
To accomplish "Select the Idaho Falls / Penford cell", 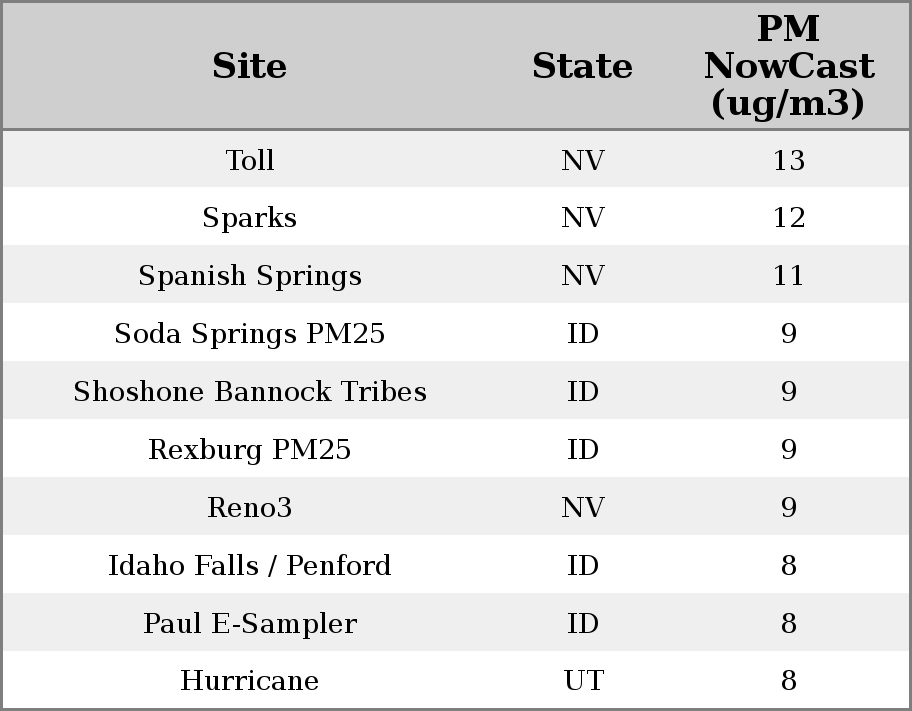I will (249, 566).
